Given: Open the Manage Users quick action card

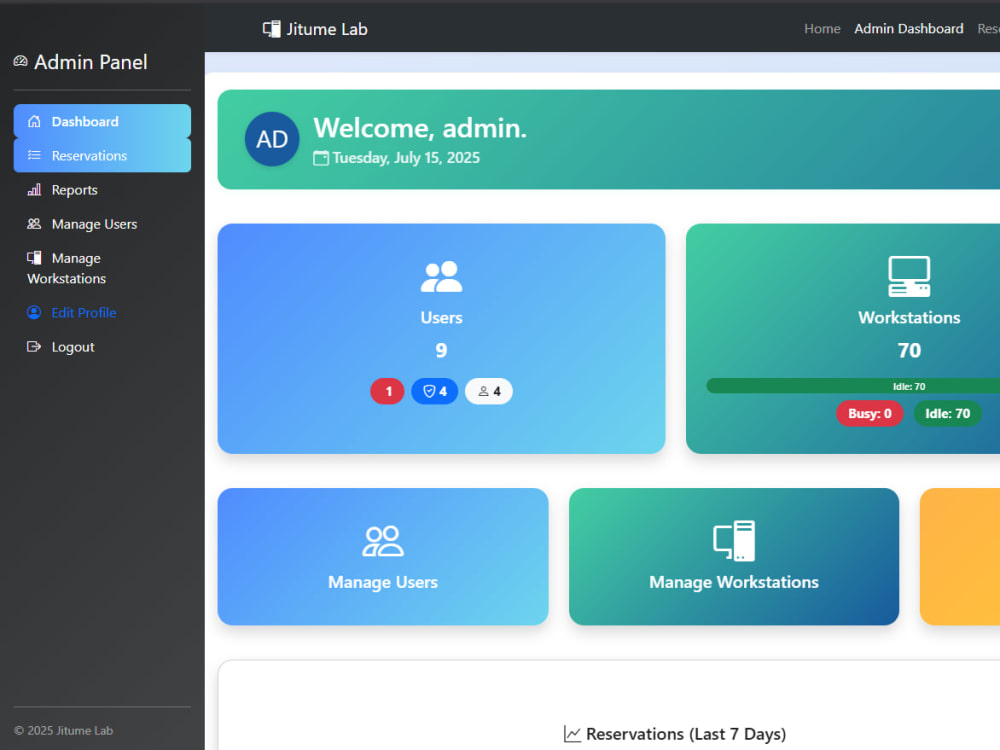Looking at the screenshot, I should pyautogui.click(x=383, y=557).
